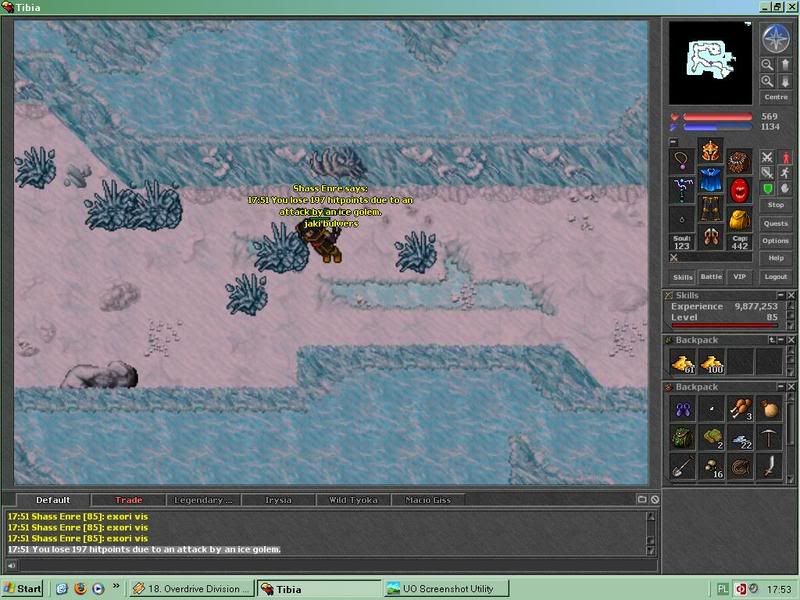The width and height of the screenshot is (800, 600).
Task: Enable offensive full attack mode
Action: click(x=767, y=157)
